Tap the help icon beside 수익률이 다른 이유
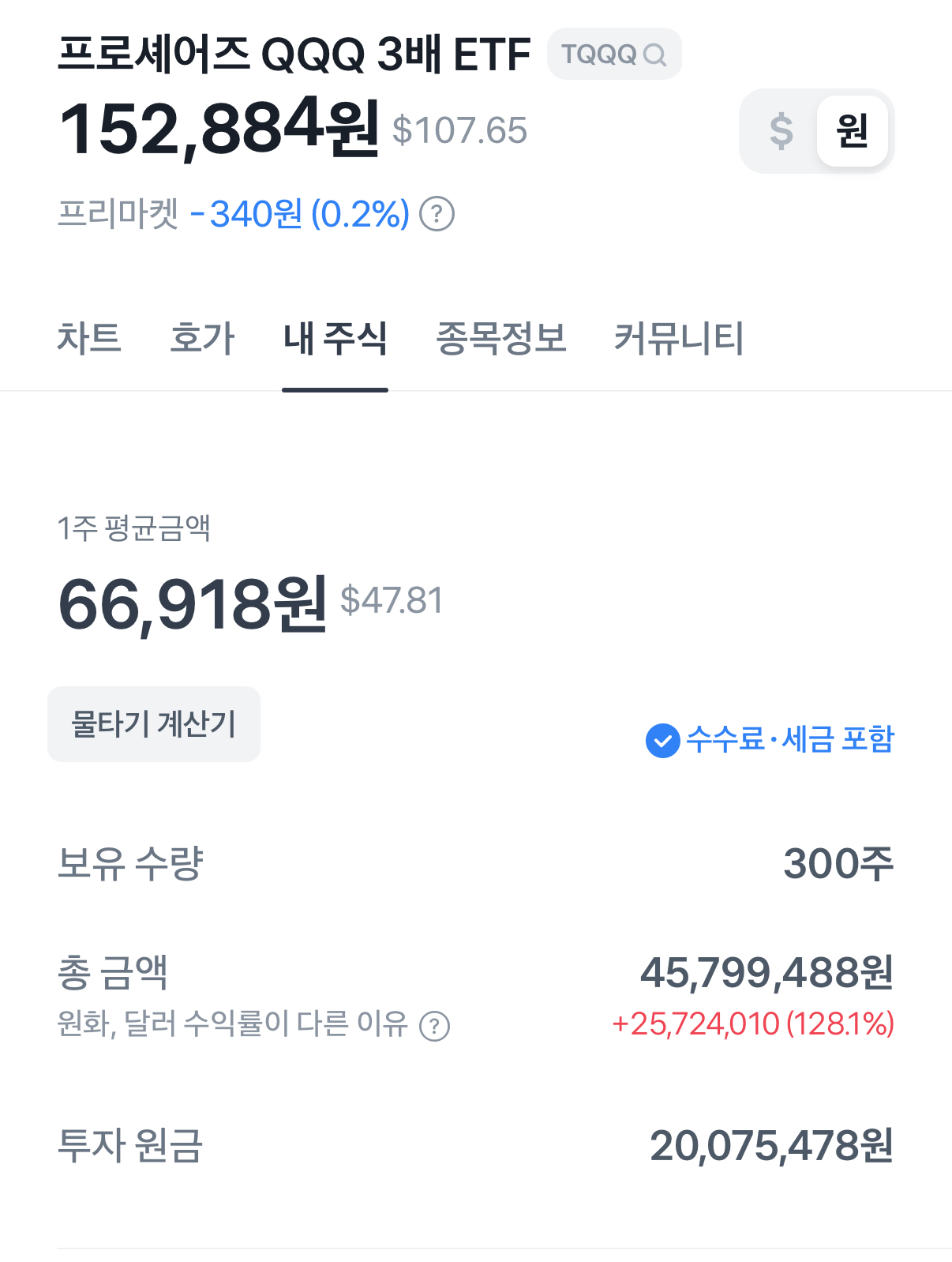The image size is (952, 1262). pos(434,1026)
